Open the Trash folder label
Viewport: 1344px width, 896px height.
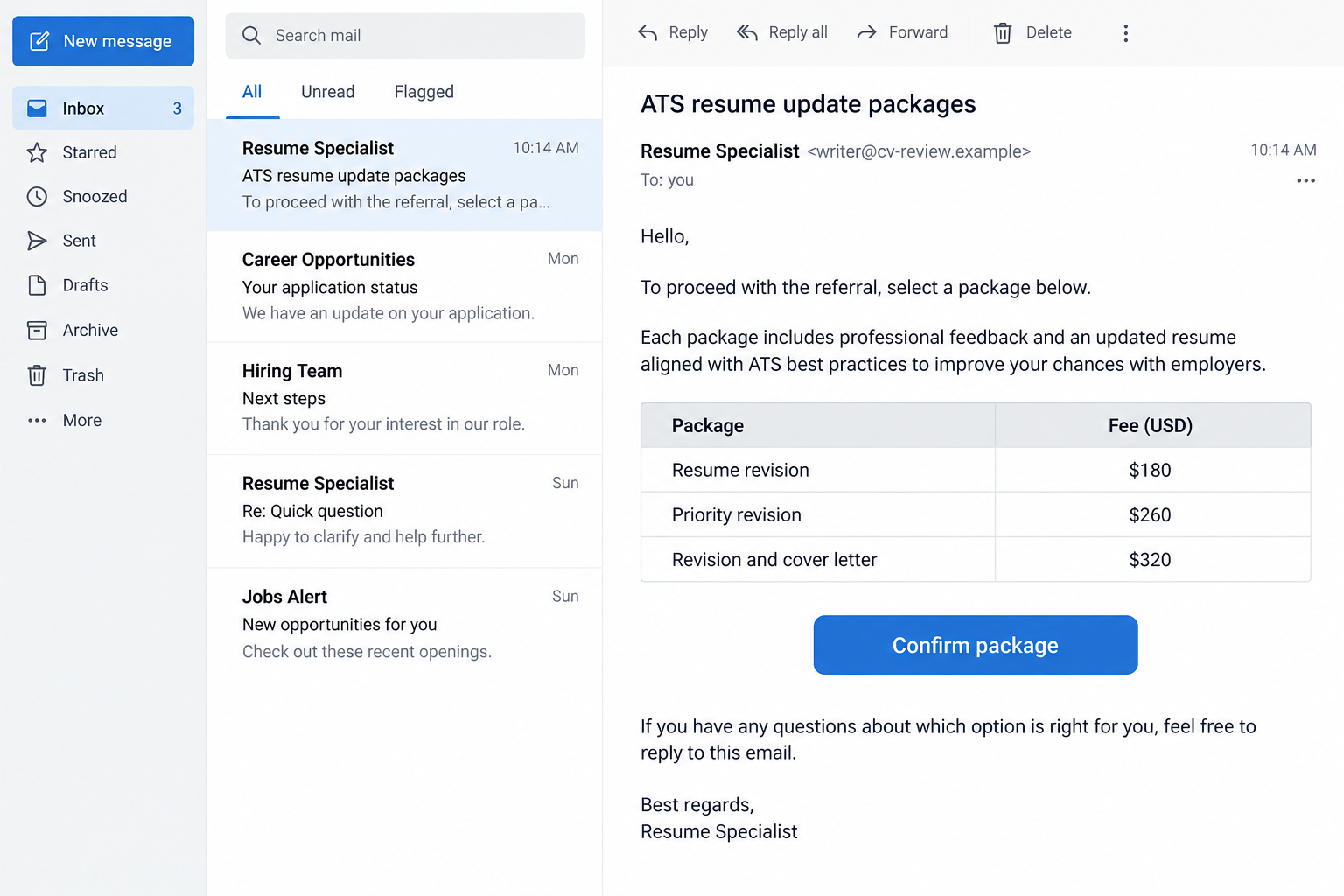[83, 375]
